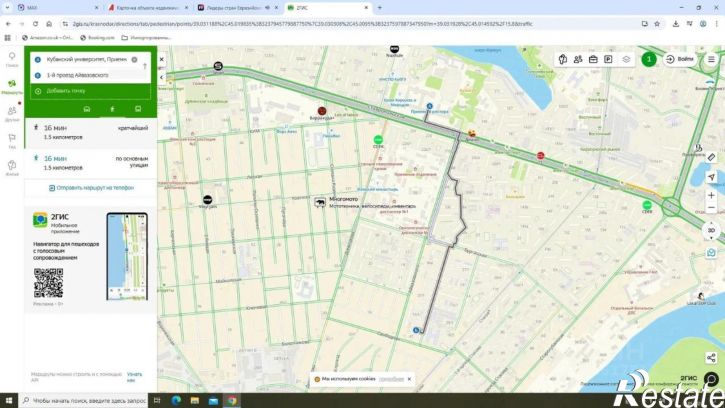Open Microsoft Edge from the taskbar
This screenshot has height=408, width=725.
click(176, 401)
